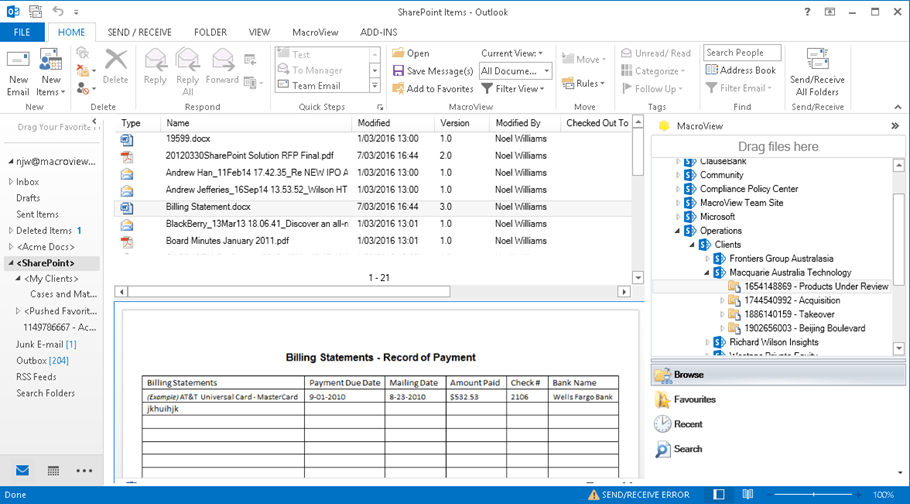Select the MacroView ribbon tab
The height and width of the screenshot is (504, 910).
pyautogui.click(x=315, y=33)
